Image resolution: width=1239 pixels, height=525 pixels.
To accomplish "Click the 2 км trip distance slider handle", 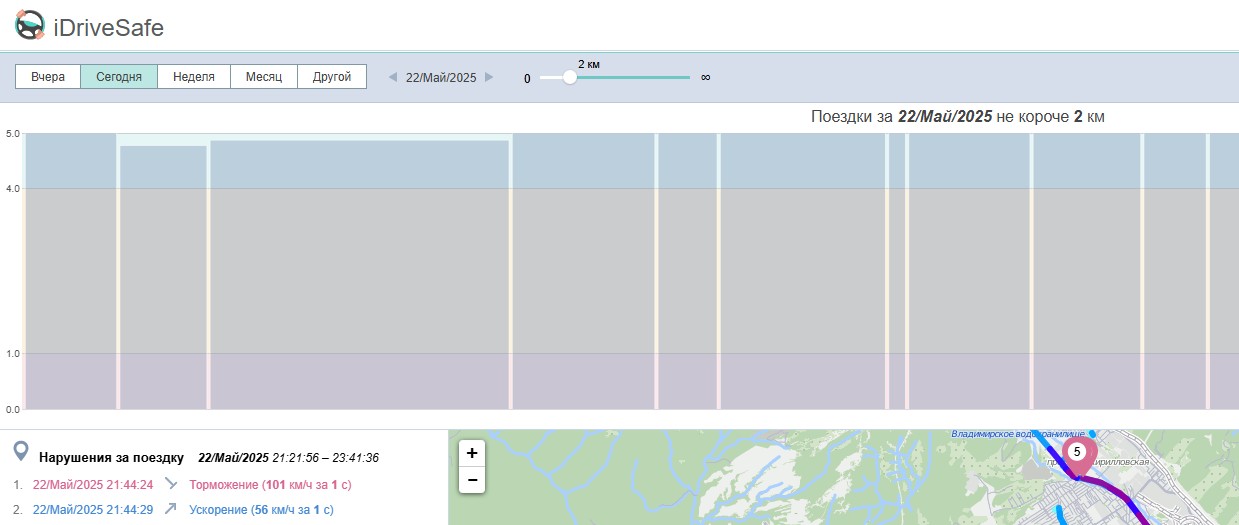I will [570, 77].
